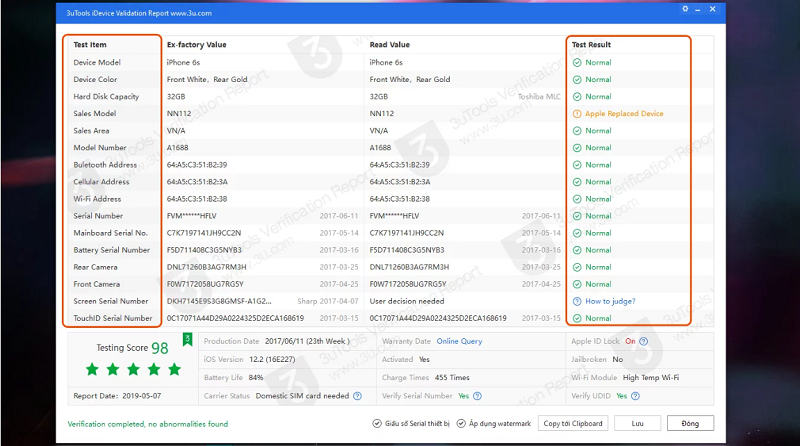The height and width of the screenshot is (446, 800).
Task: Click the Đóng button
Action: pos(690,424)
